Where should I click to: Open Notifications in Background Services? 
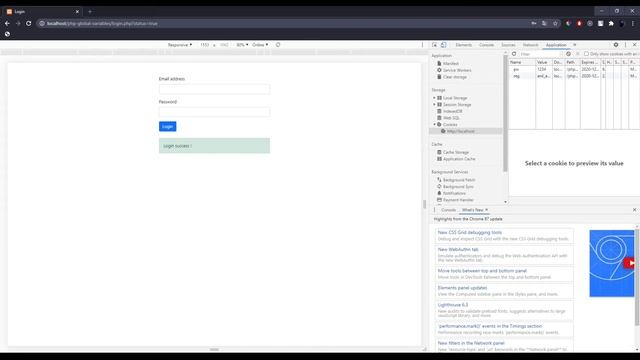pos(454,193)
